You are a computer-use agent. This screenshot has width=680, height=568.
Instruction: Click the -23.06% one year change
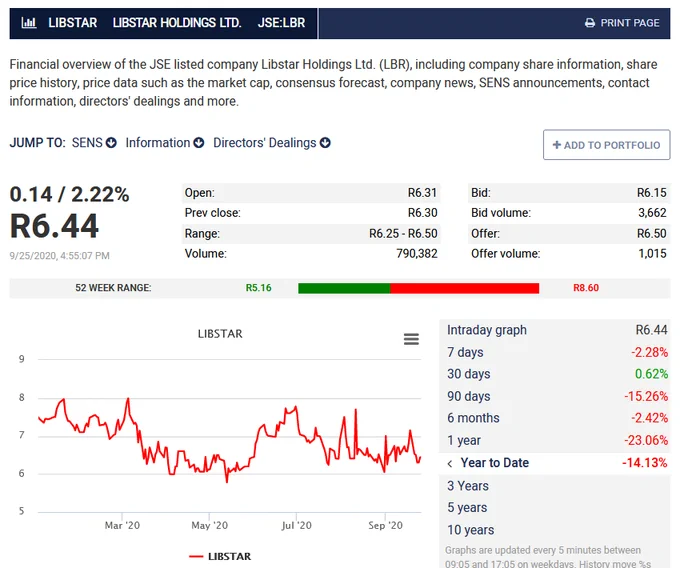pyautogui.click(x=646, y=441)
